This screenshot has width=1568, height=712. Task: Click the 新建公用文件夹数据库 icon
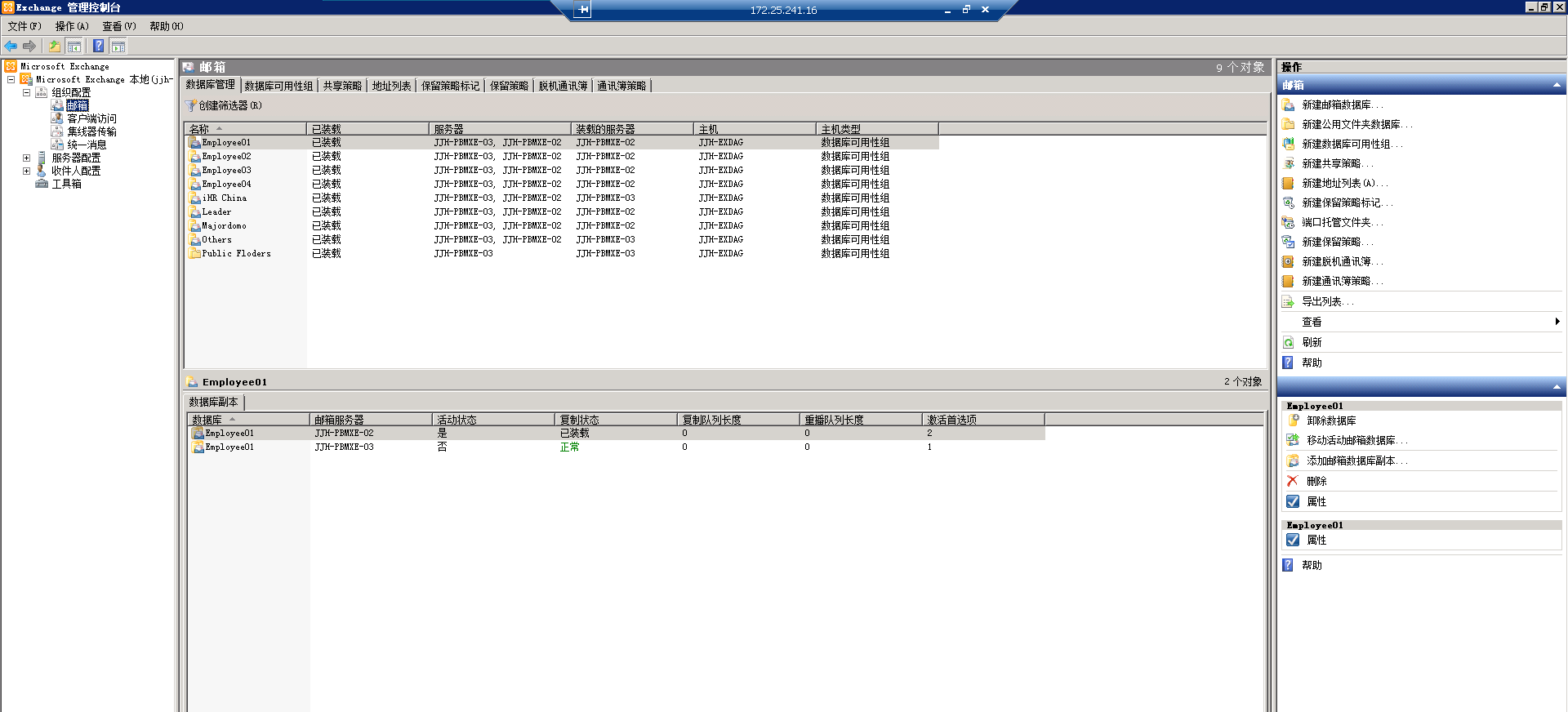pyautogui.click(x=1289, y=125)
